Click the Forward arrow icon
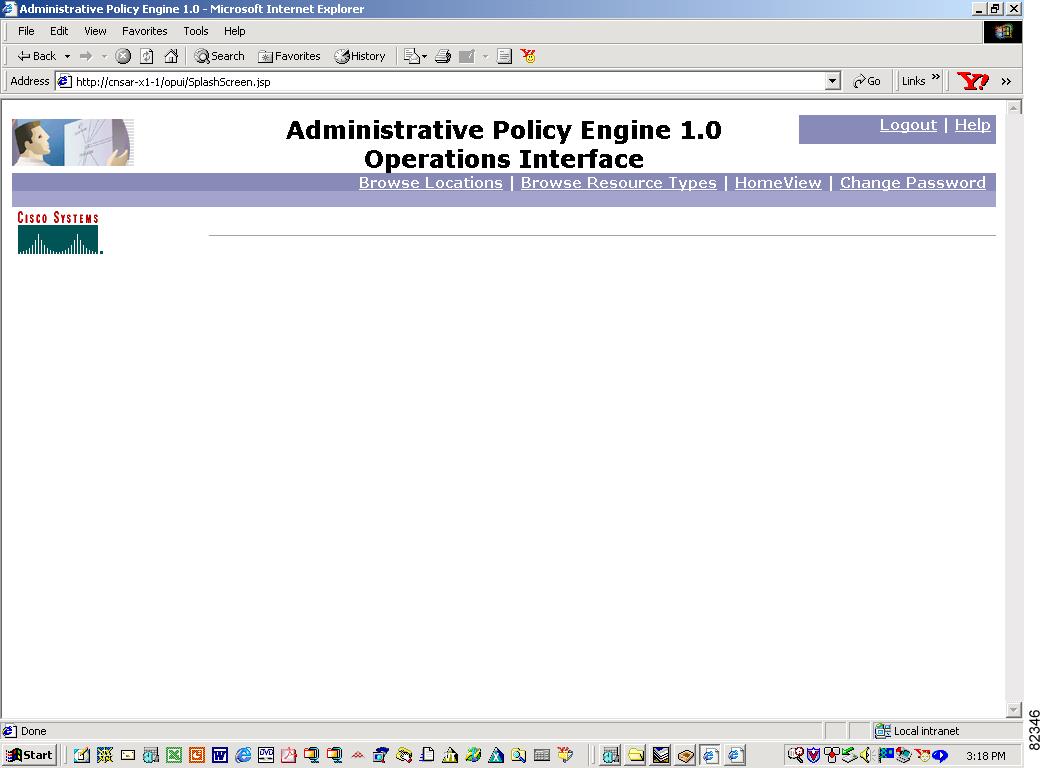The height and width of the screenshot is (768, 1042). coord(86,56)
